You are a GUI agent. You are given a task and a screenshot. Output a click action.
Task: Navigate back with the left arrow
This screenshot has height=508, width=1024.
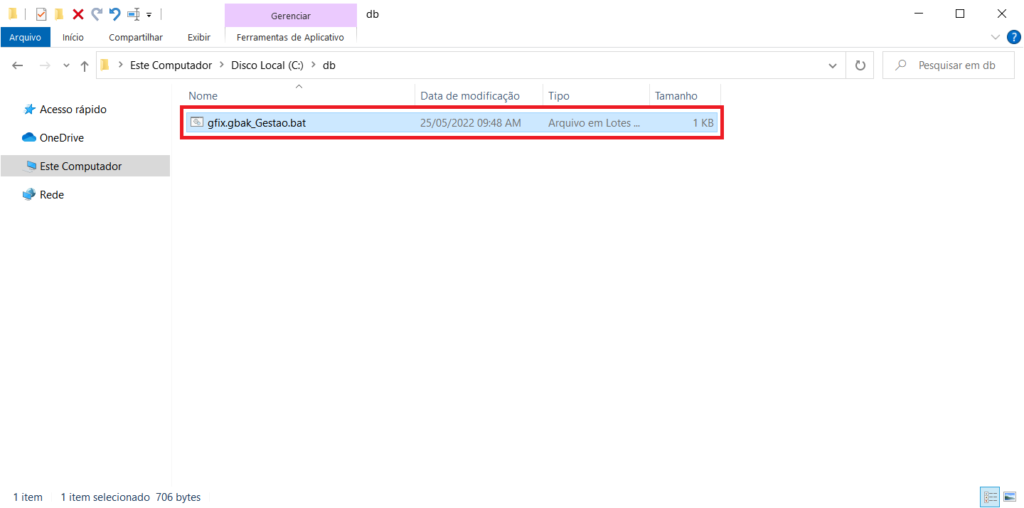click(x=17, y=65)
